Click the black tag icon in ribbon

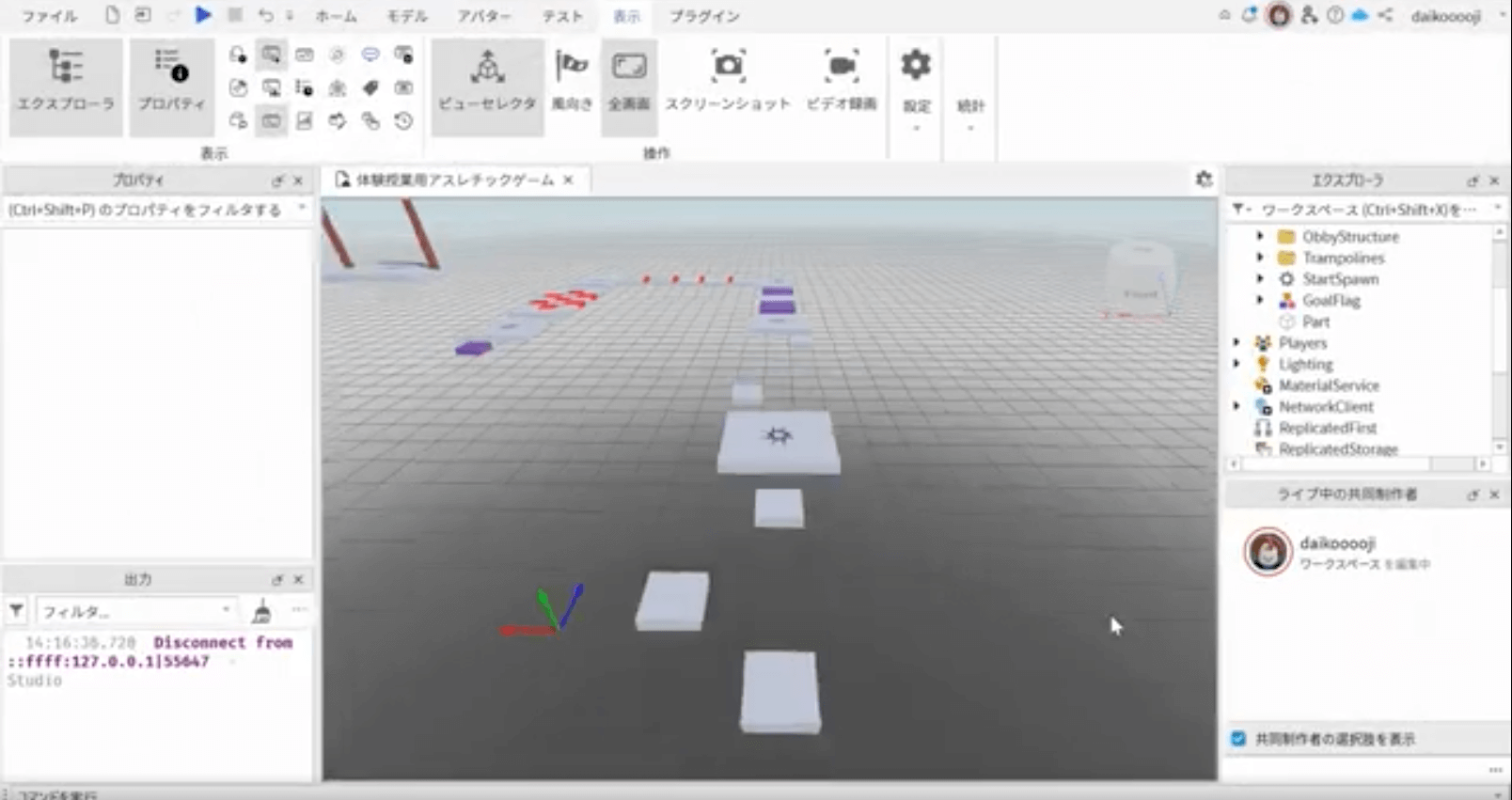click(x=370, y=87)
